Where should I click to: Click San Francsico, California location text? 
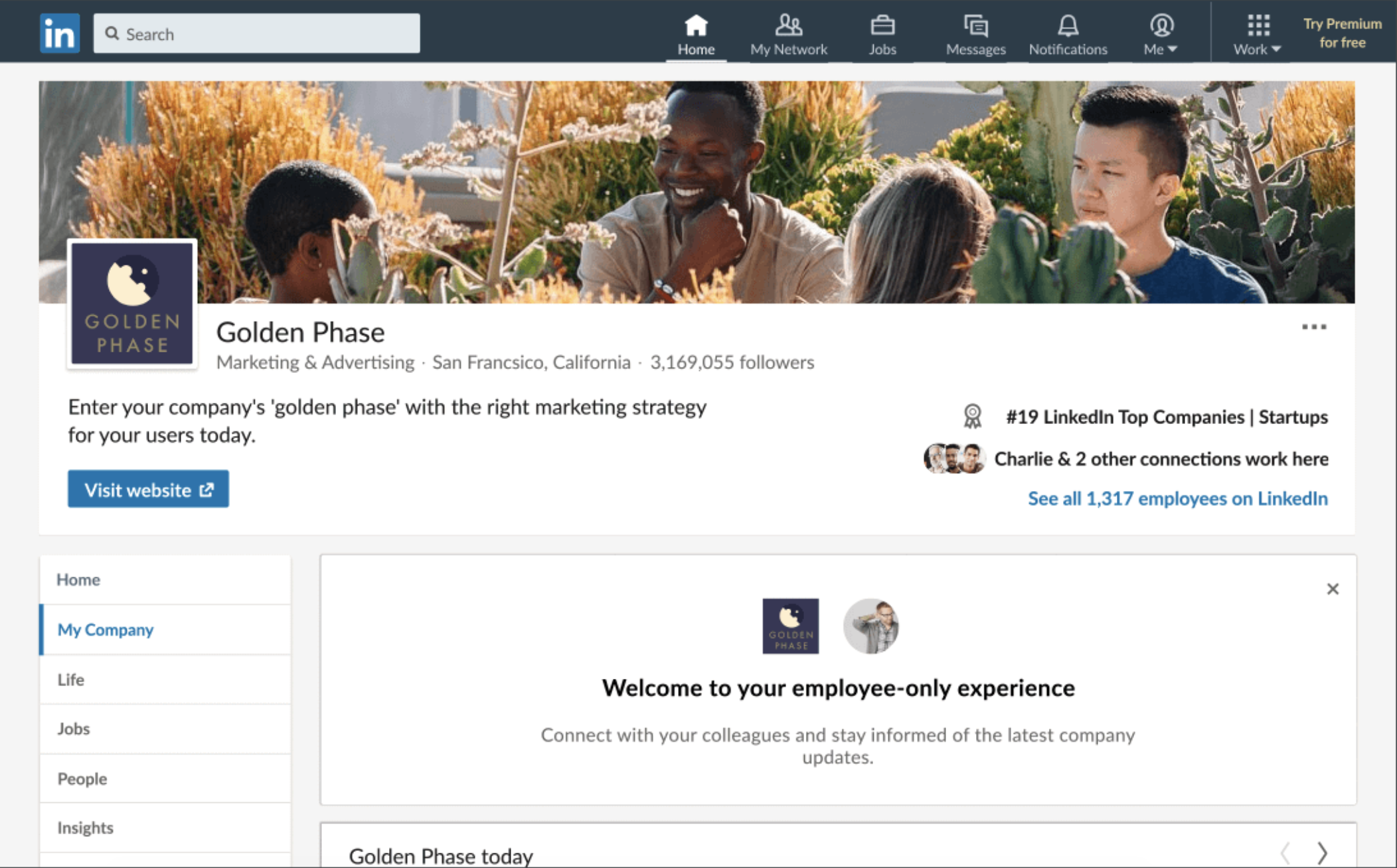click(531, 362)
